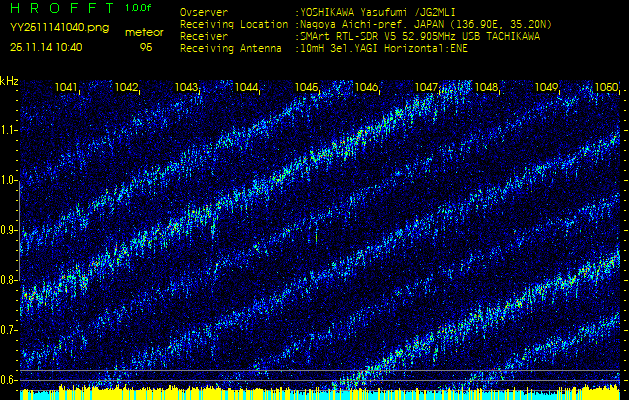This screenshot has width=629, height=400.
Task: Select the 1044 time marker
Action: coord(247,88)
